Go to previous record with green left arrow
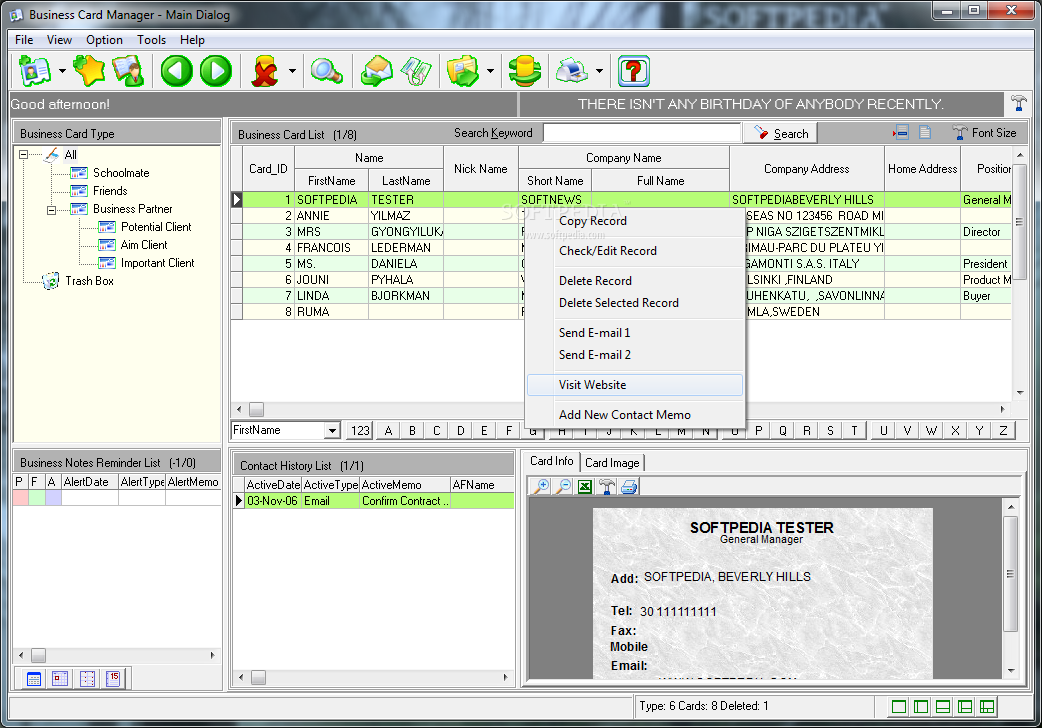The image size is (1042, 728). point(177,70)
